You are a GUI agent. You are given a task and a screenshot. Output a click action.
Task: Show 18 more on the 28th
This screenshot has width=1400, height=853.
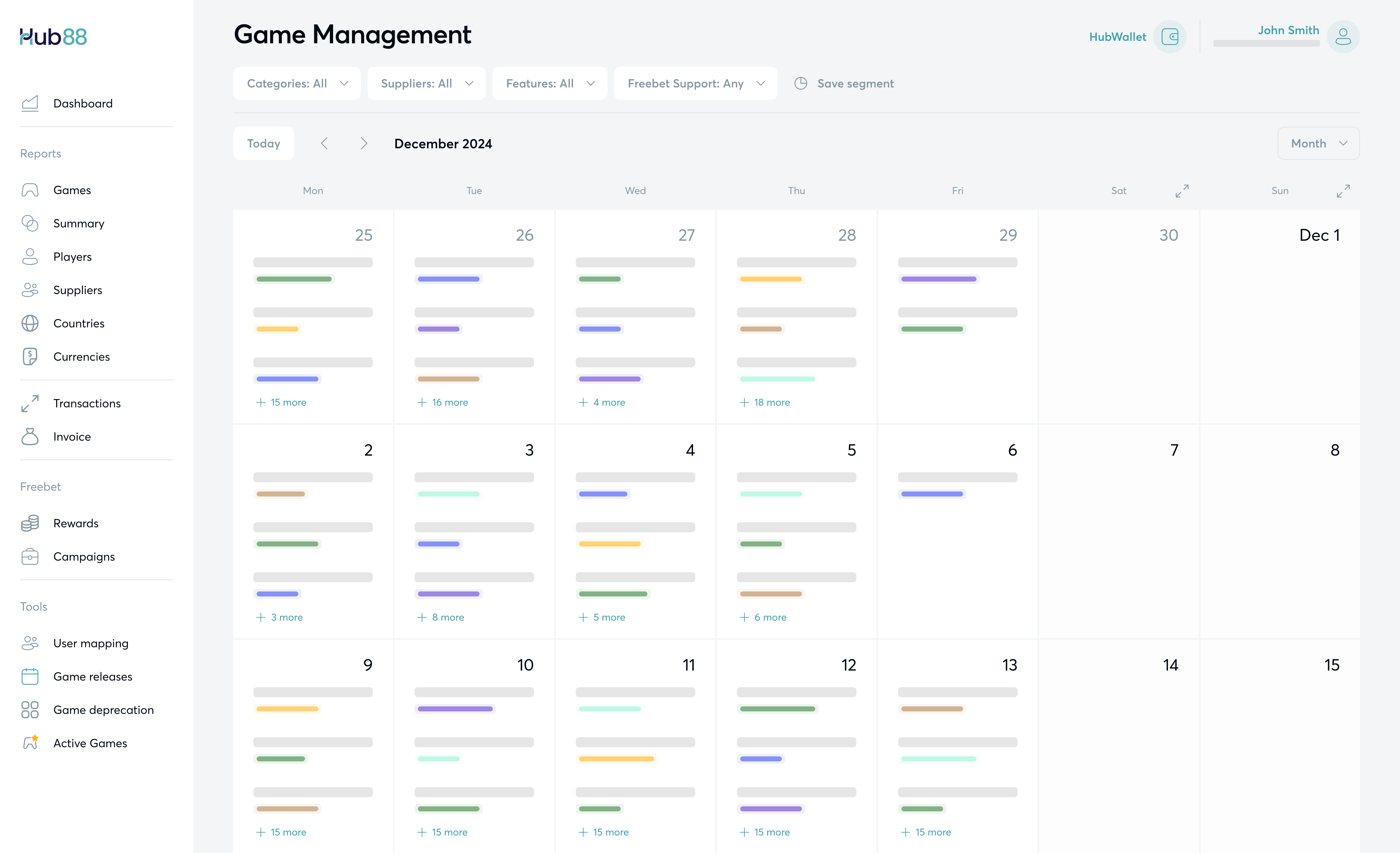click(765, 402)
